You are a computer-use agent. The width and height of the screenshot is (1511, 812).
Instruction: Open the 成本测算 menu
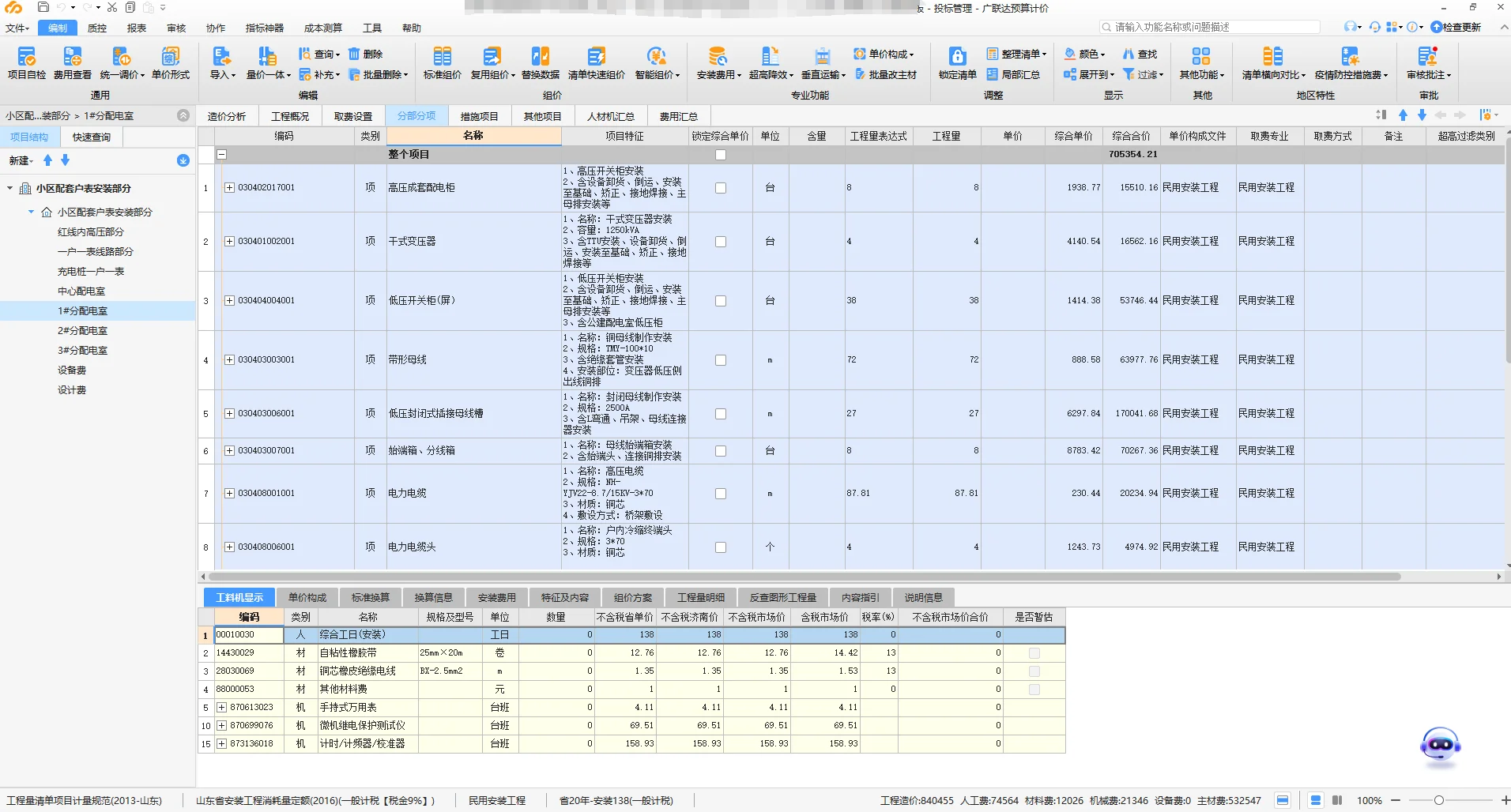coord(323,28)
